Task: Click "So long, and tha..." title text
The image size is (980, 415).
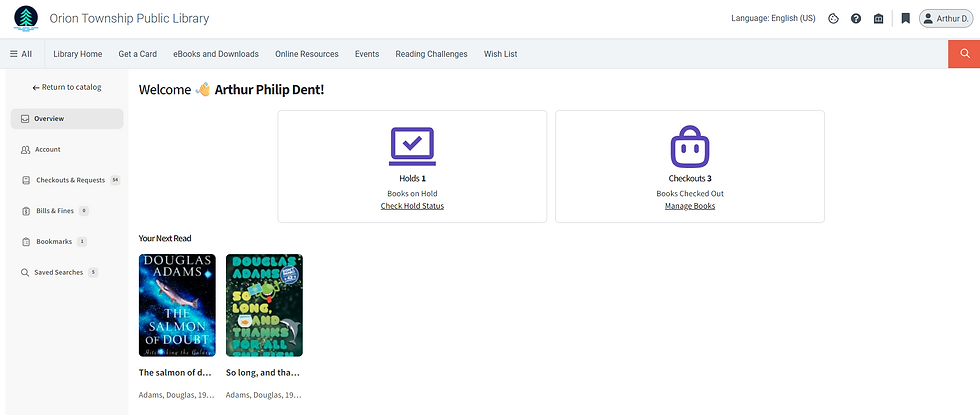Action: pos(262,372)
